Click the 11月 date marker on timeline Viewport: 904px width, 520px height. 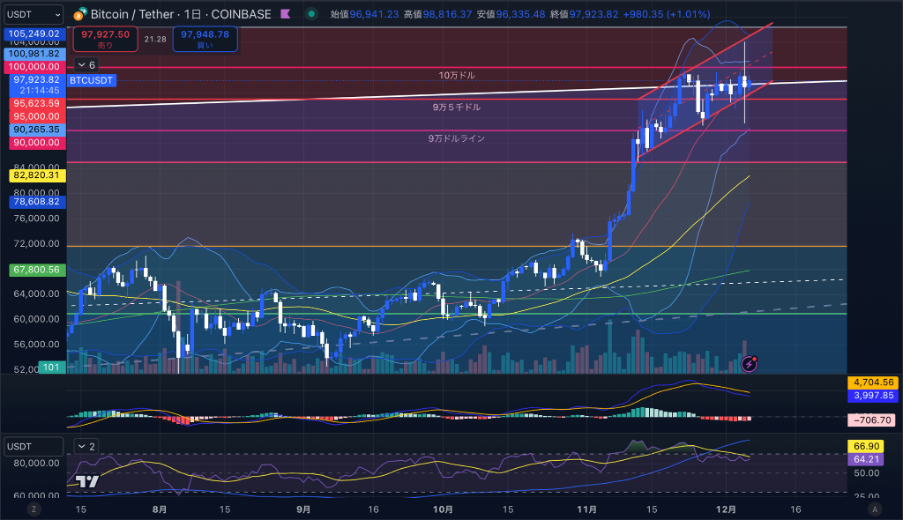[588, 509]
